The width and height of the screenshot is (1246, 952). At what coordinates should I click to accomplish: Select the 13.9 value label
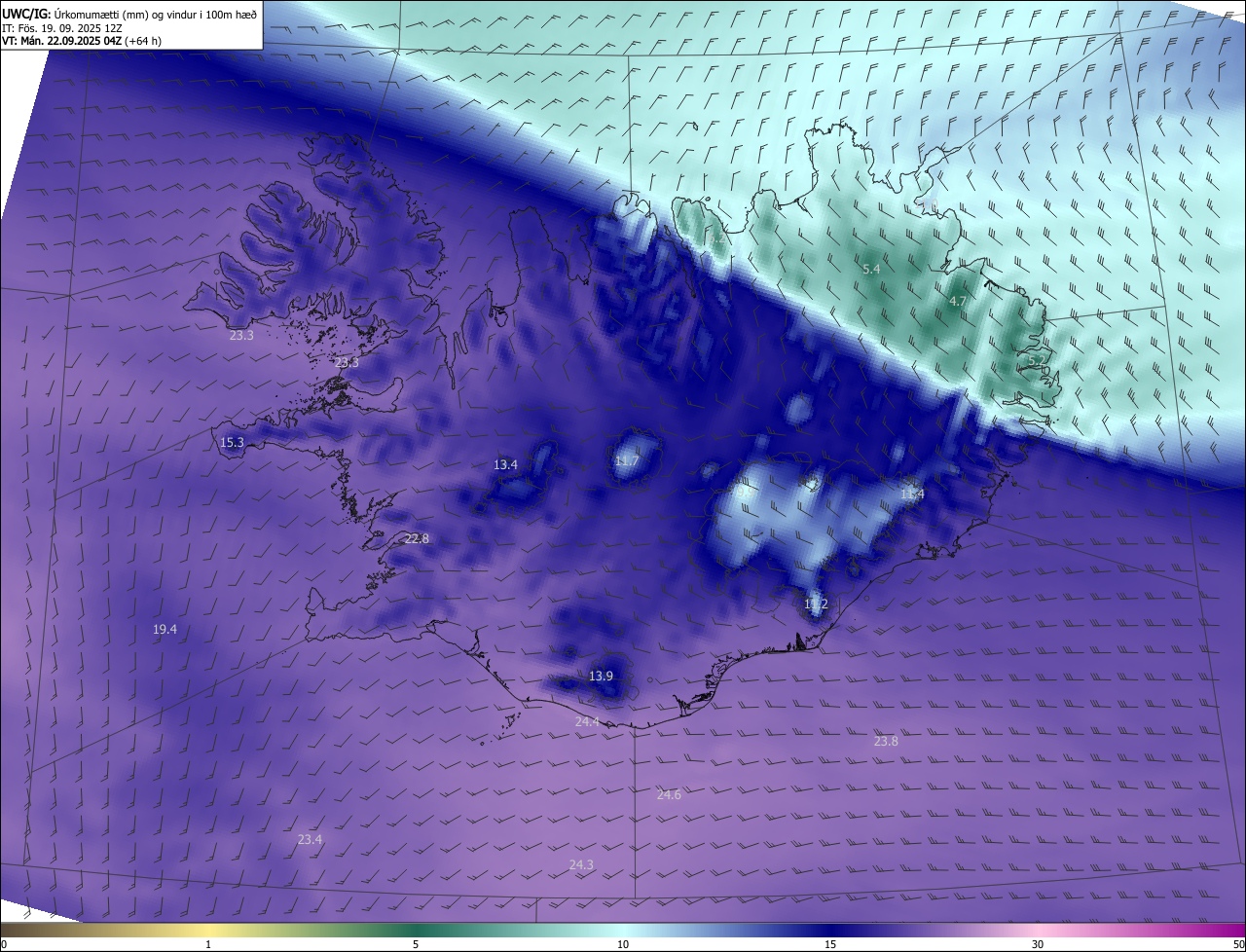coord(601,676)
